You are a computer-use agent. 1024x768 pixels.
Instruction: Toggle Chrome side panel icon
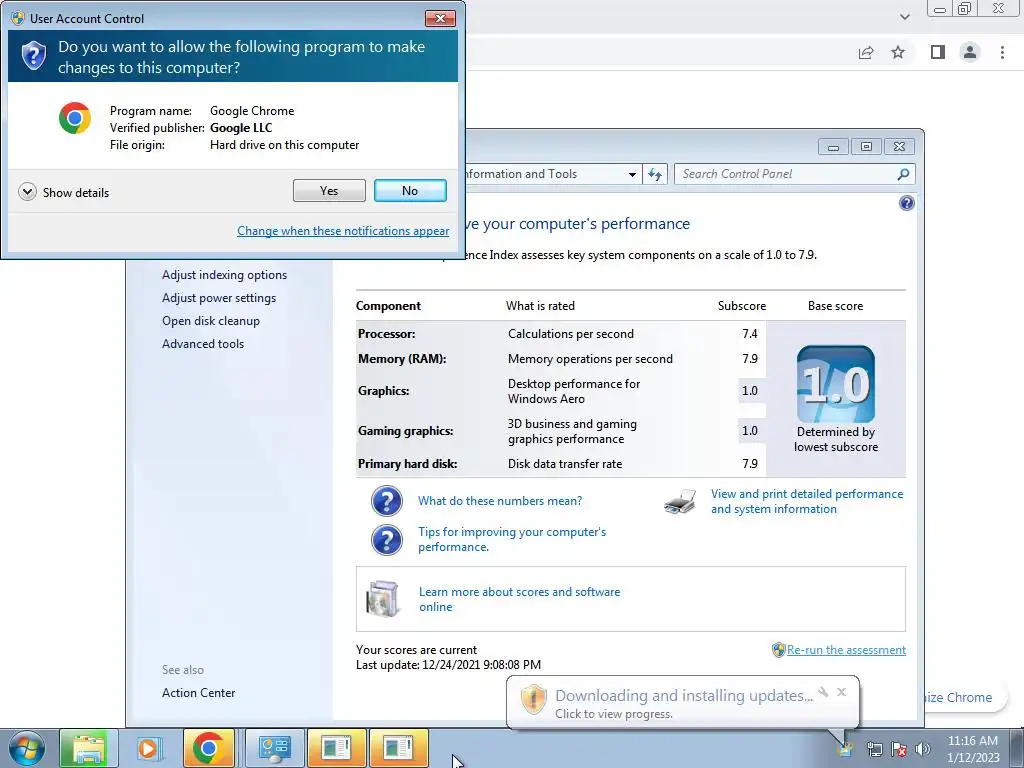pos(938,52)
